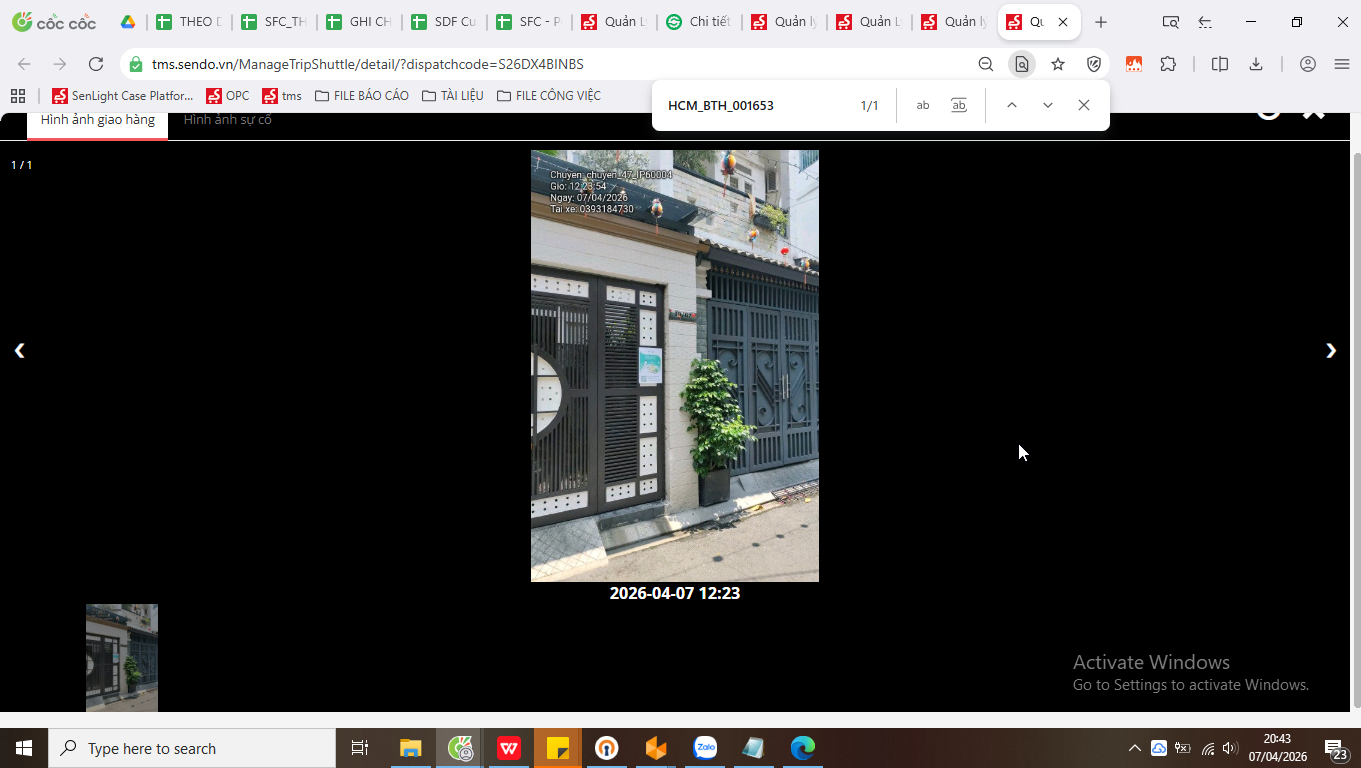Go forward in browser history
This screenshot has height=768, width=1361.
click(x=60, y=64)
